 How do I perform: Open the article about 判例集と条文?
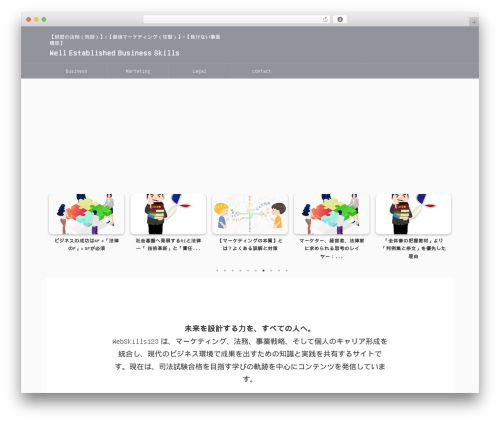pos(413,248)
